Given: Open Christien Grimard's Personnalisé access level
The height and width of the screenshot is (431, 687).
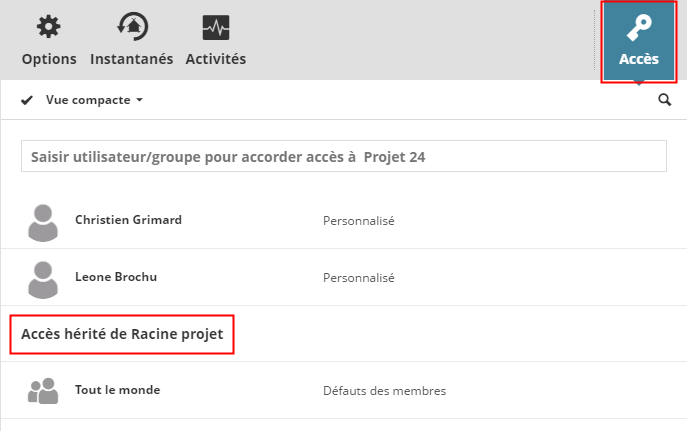Looking at the screenshot, I should coord(358,221).
